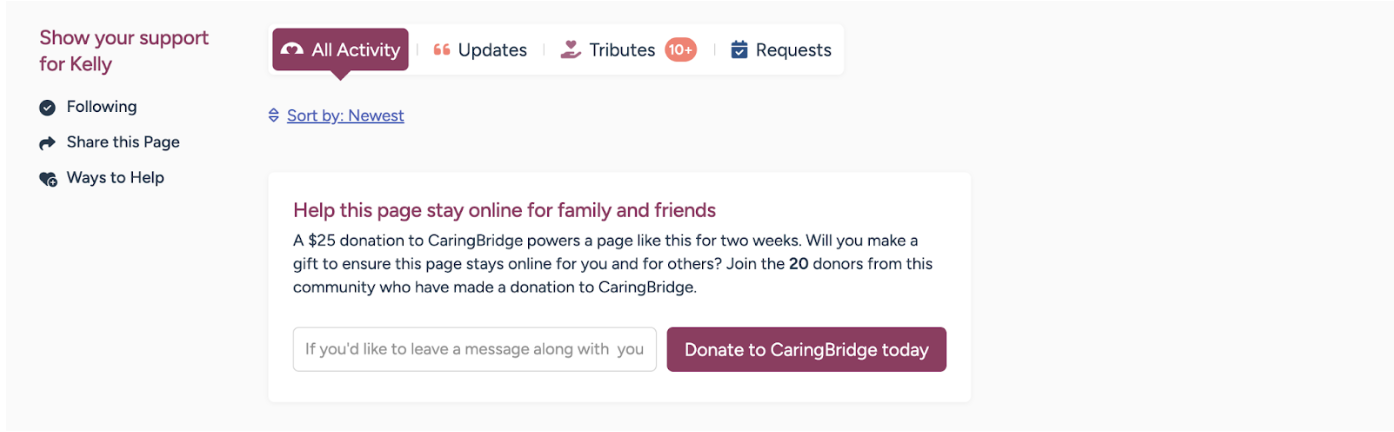
Task: Open the Sort by: Newest dropdown
Action: [x=345, y=116]
